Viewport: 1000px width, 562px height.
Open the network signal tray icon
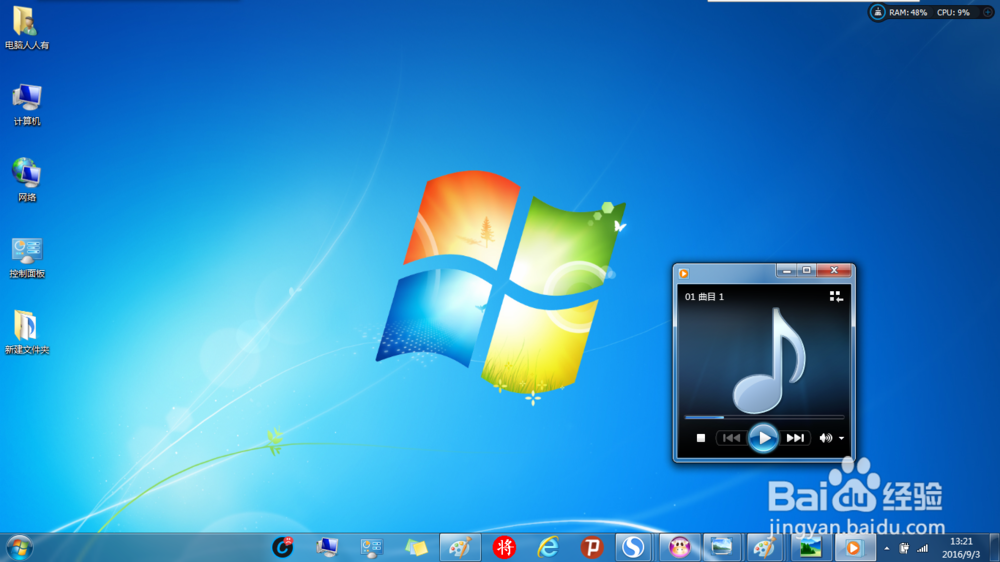(922, 548)
